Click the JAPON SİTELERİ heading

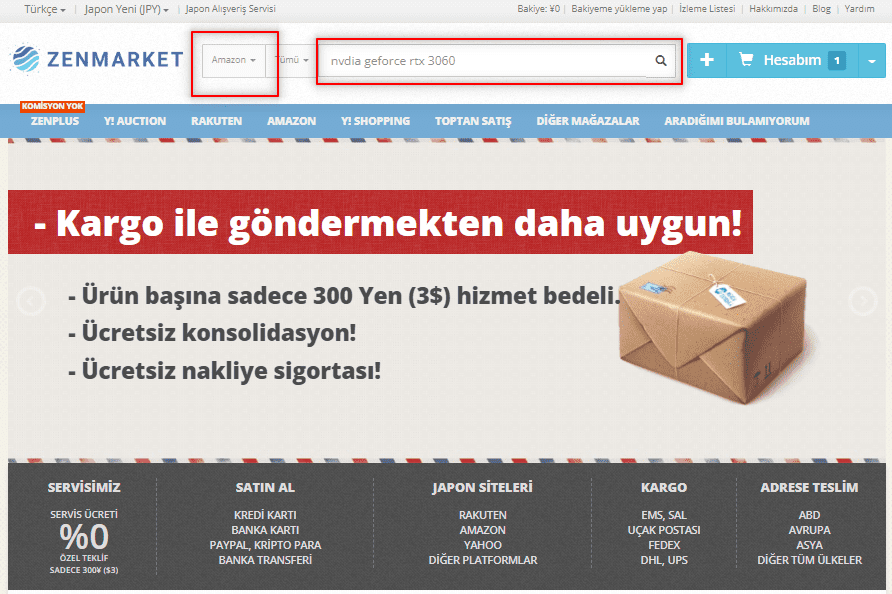[x=482, y=488]
